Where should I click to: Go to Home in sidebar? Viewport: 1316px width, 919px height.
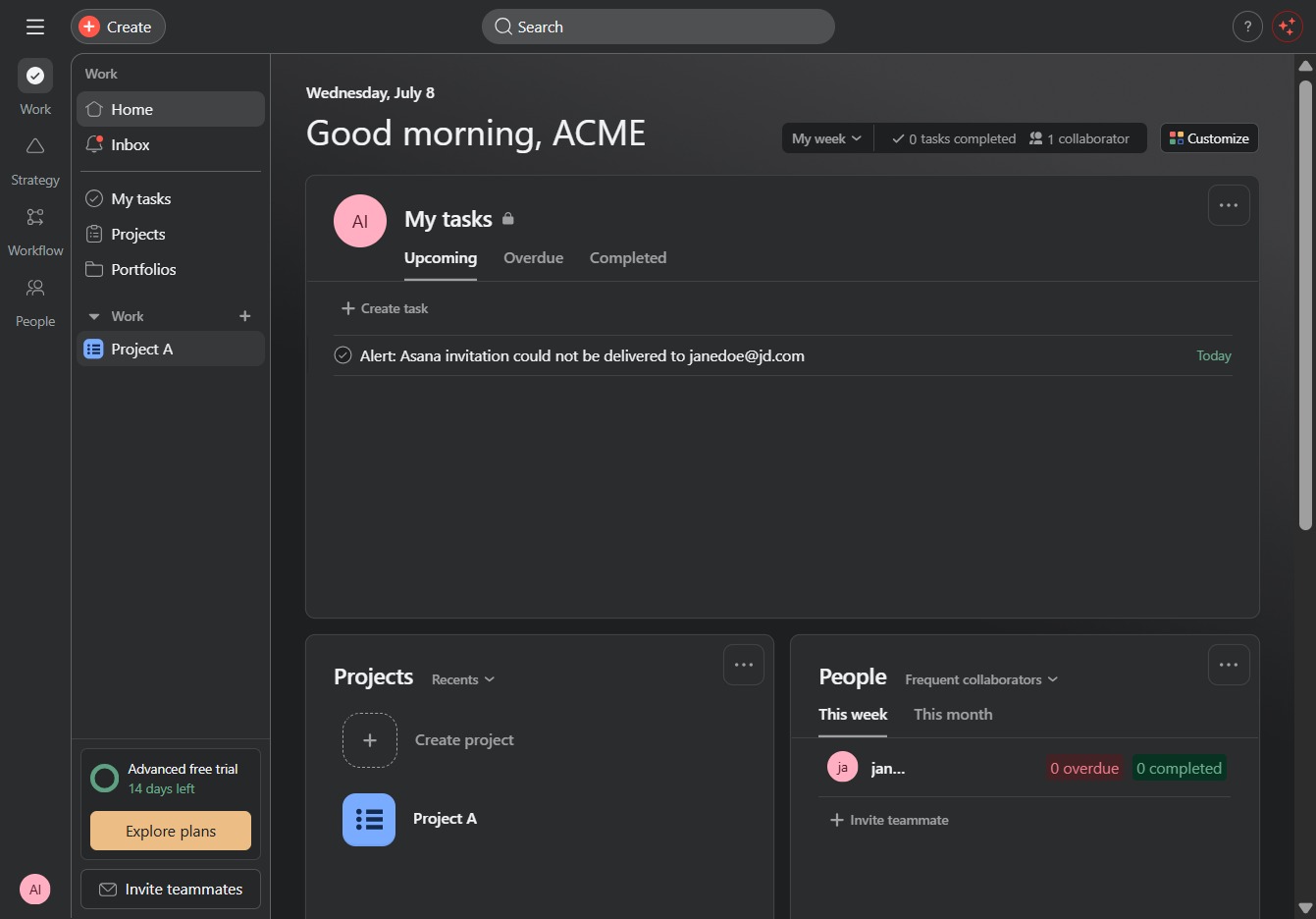[171, 109]
